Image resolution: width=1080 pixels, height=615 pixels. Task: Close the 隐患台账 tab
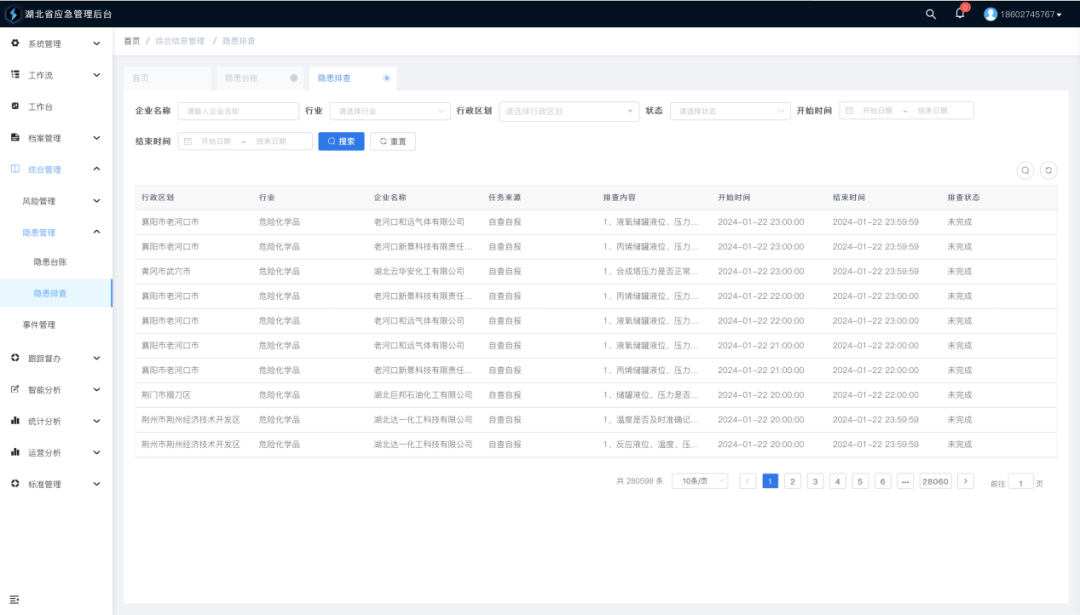coord(294,78)
